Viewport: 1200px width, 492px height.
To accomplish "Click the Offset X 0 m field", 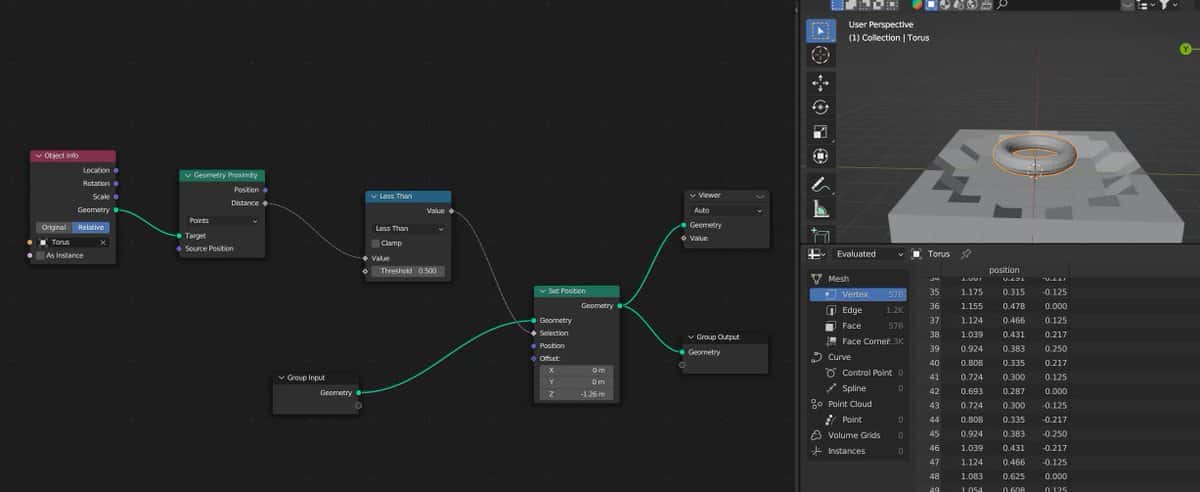I will coord(577,370).
